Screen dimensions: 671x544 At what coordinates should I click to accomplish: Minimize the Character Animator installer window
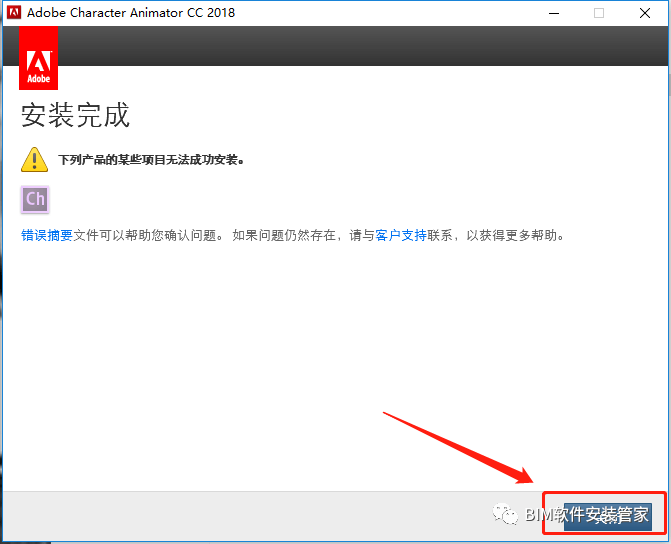(554, 13)
